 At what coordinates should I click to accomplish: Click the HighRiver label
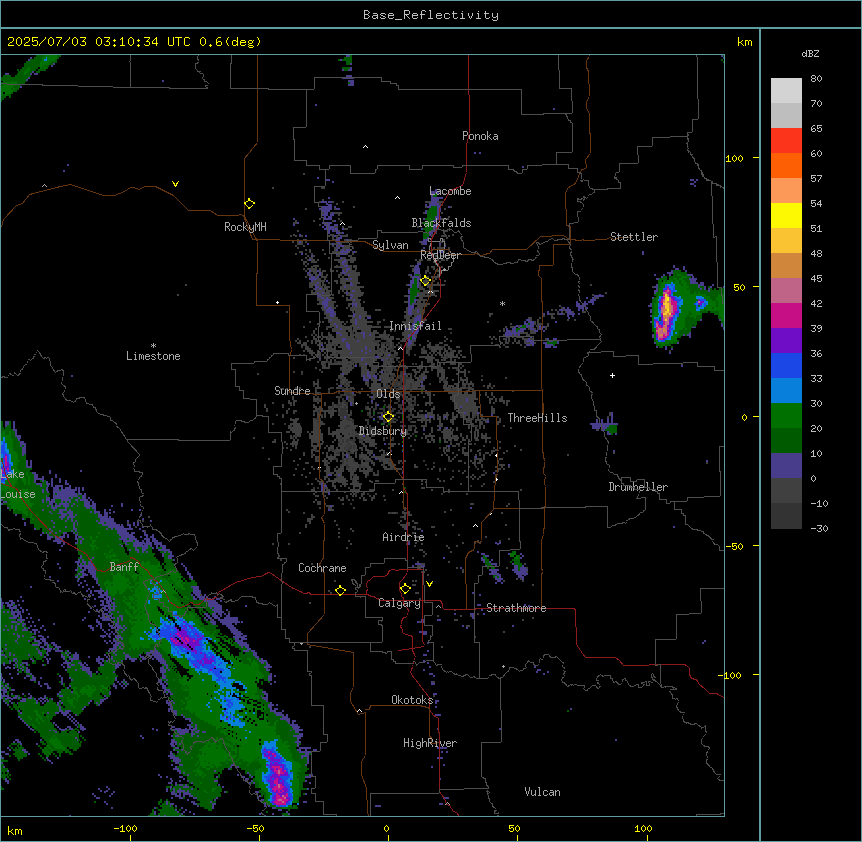coord(430,743)
